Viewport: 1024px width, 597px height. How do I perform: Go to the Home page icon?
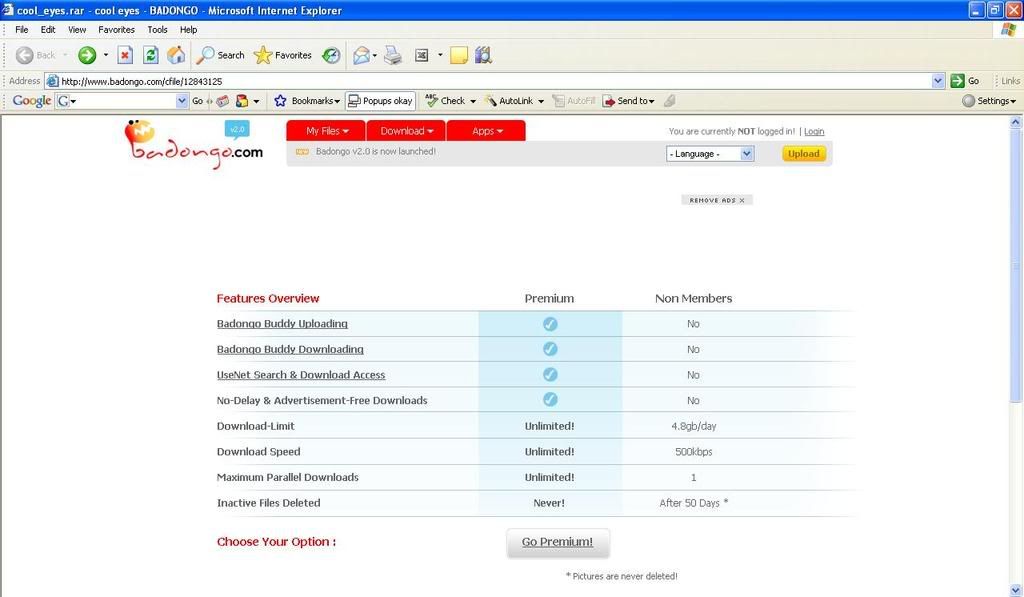(176, 55)
